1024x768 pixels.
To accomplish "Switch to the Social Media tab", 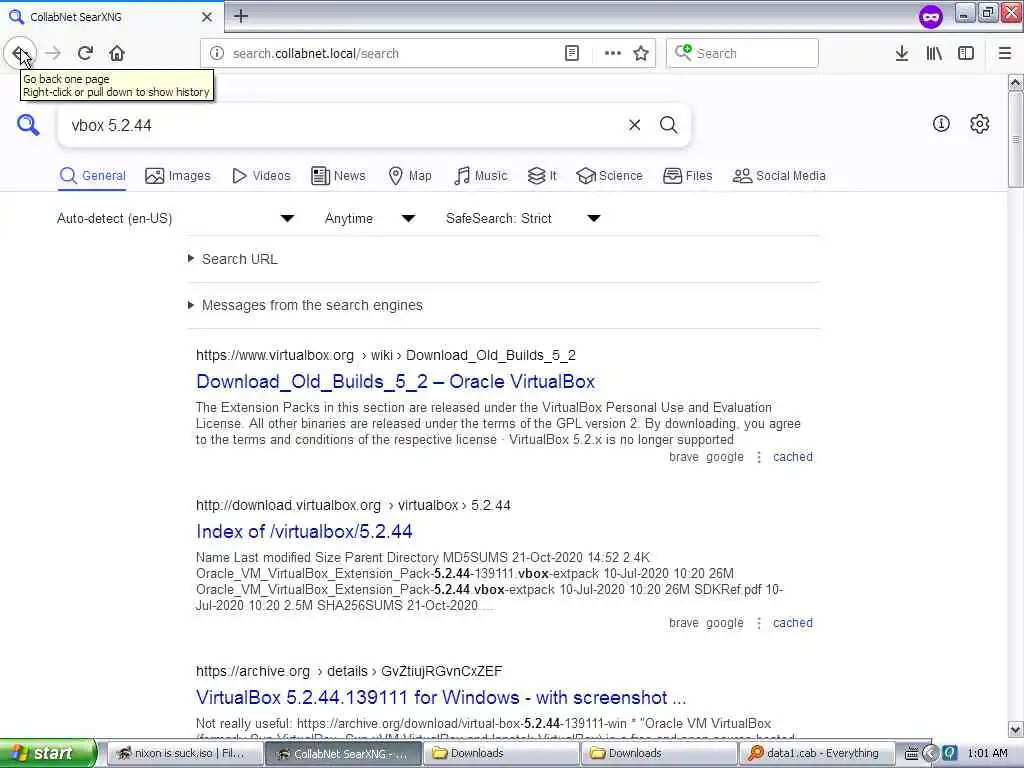I will (x=779, y=176).
